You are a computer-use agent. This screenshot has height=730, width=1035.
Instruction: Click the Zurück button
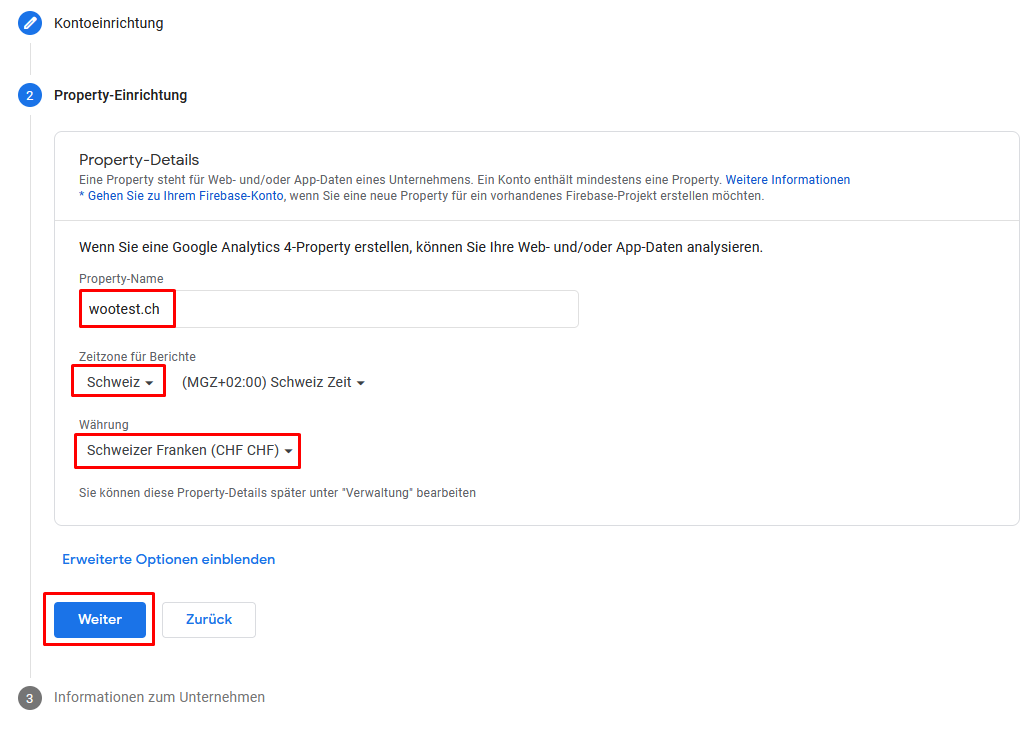pyautogui.click(x=209, y=620)
